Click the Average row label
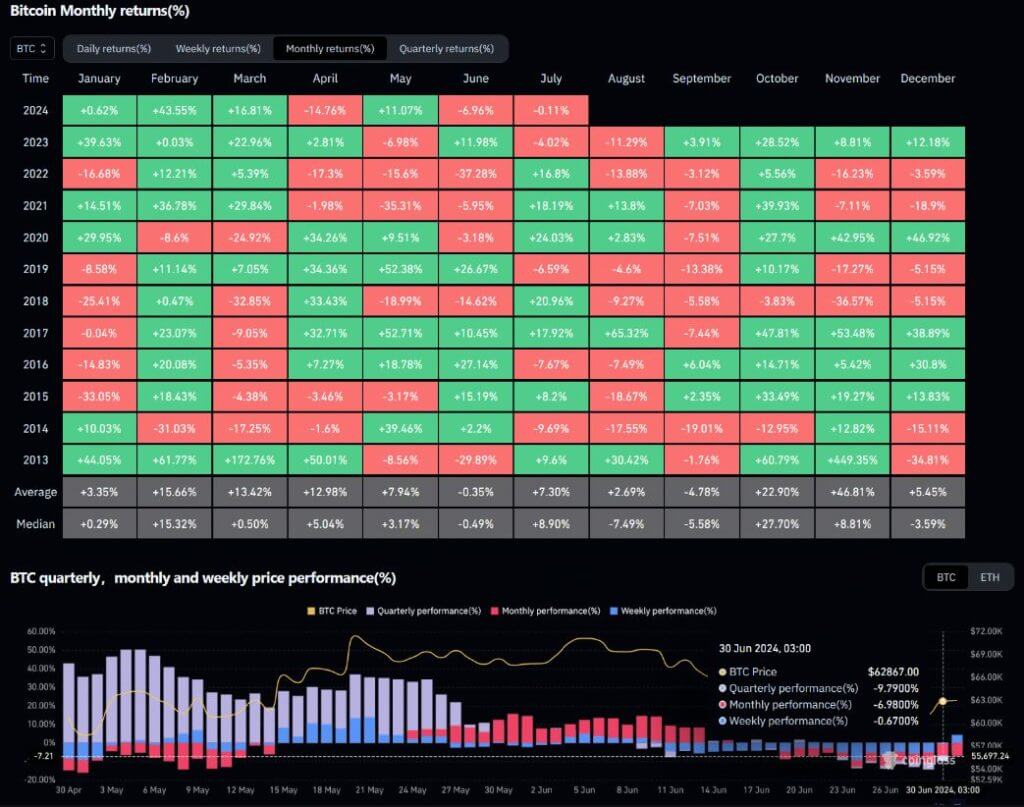 (x=35, y=492)
